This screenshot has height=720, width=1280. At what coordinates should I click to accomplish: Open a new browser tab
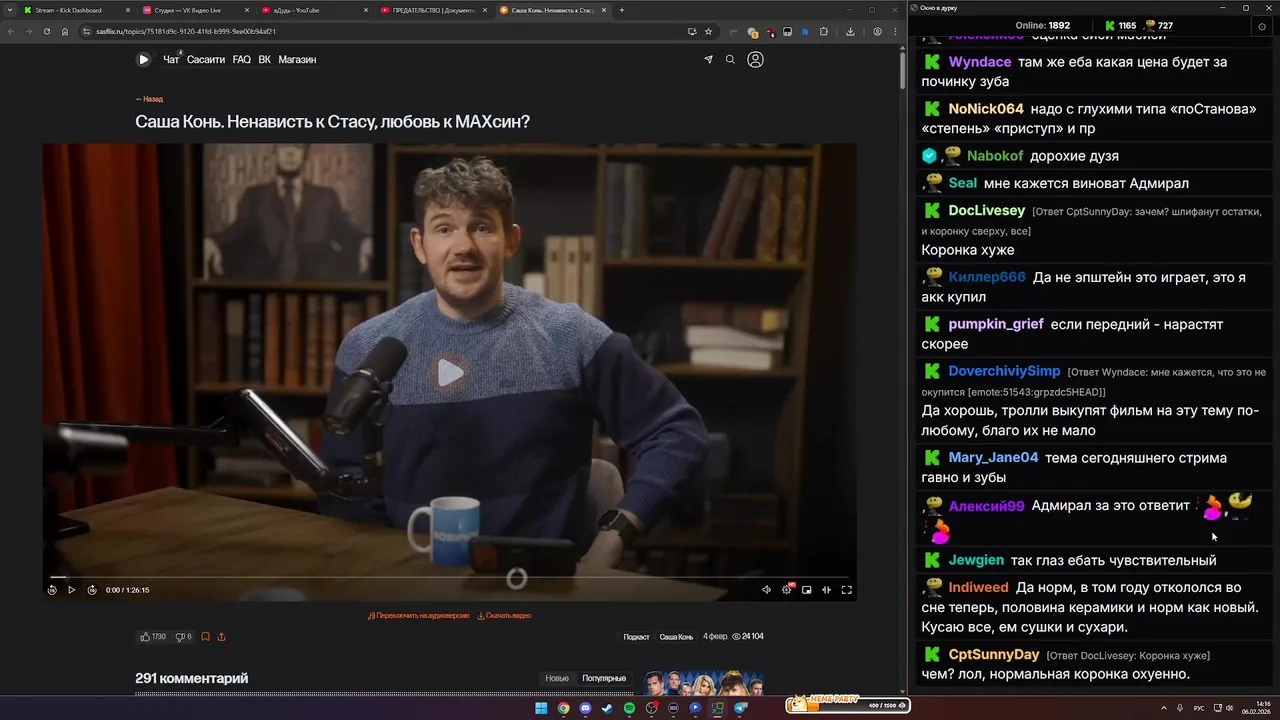[x=622, y=10]
